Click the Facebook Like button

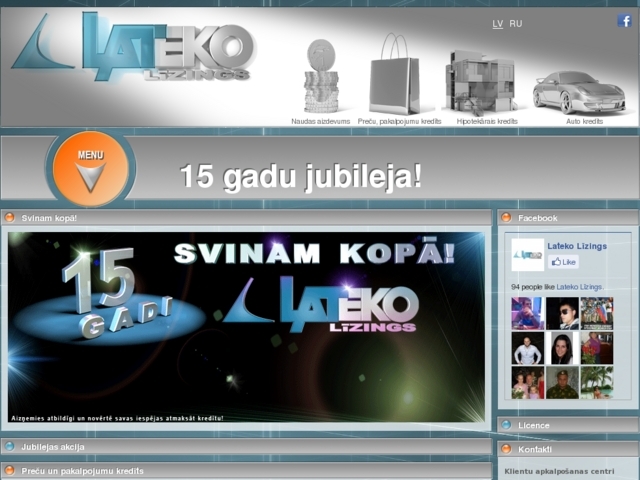click(x=563, y=262)
